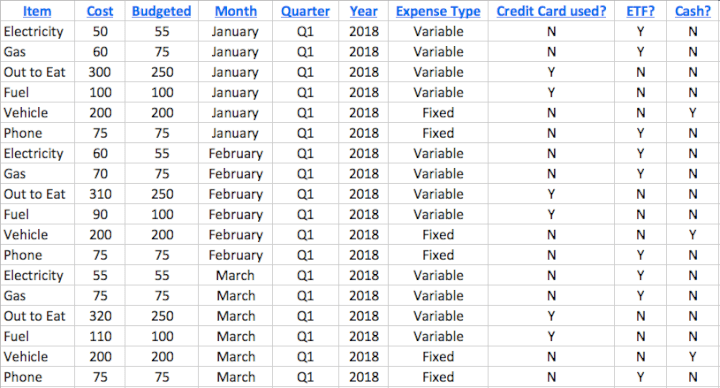Select Credit Card Y in January Out to Eat row
720x388 pixels.
(551, 72)
